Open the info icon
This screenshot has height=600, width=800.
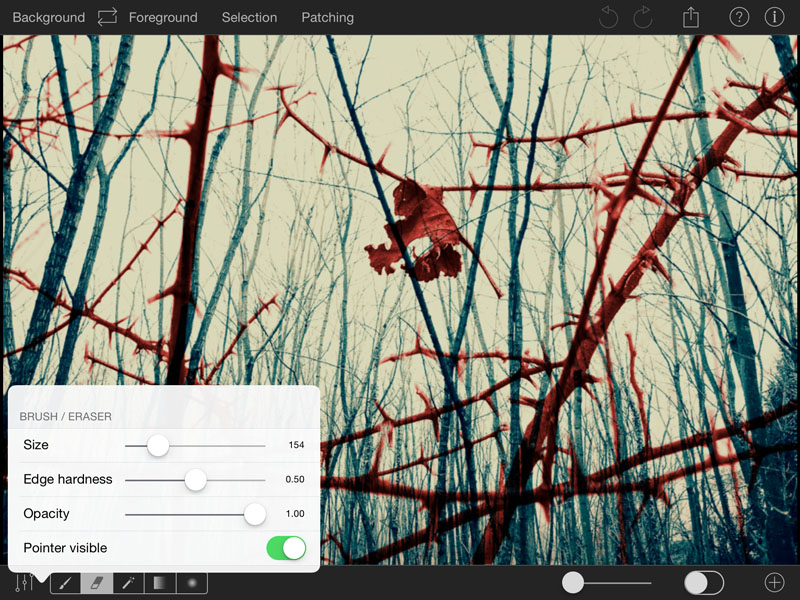click(774, 17)
